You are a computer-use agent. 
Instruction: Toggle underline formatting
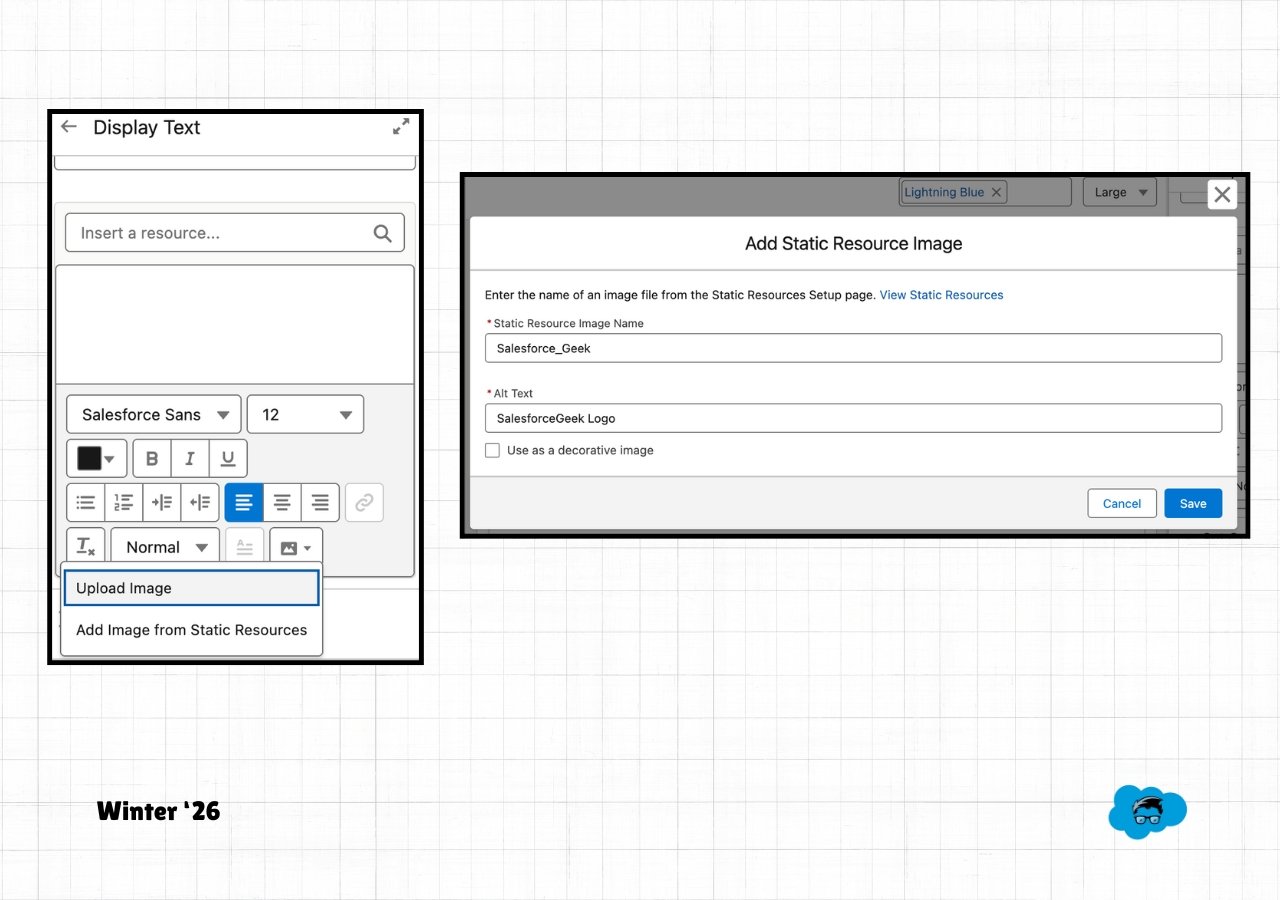point(228,458)
